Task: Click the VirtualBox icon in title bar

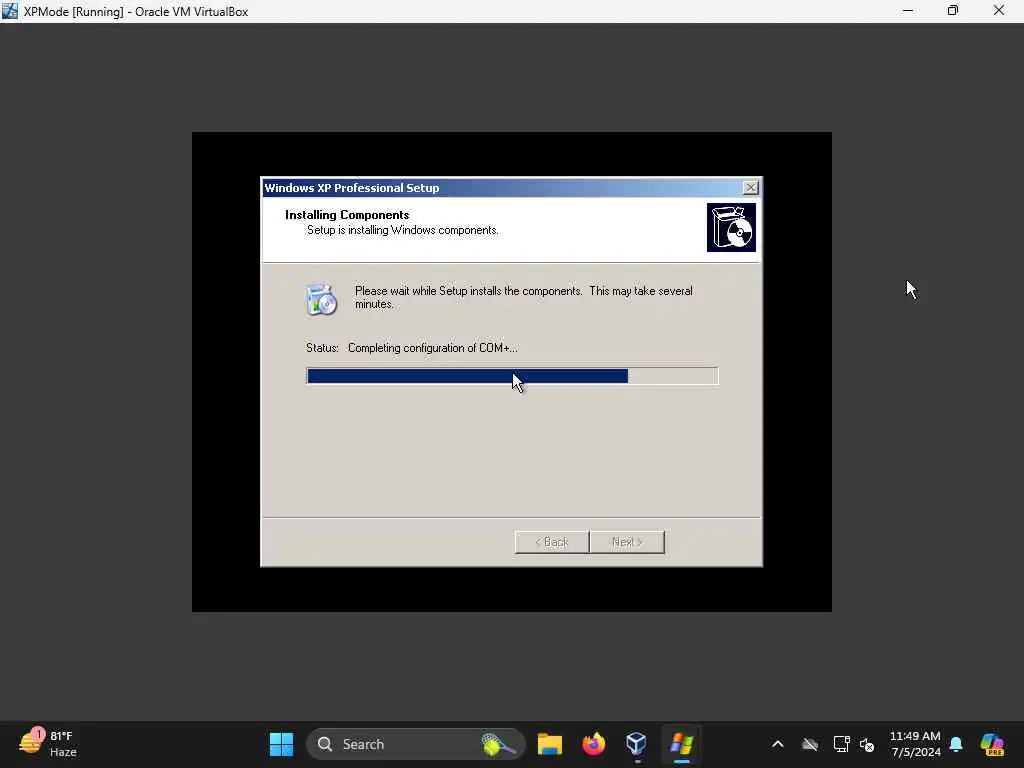Action: point(10,11)
